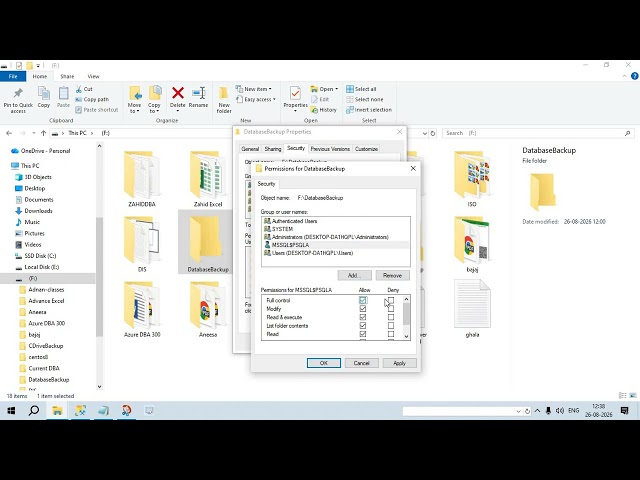The height and width of the screenshot is (480, 640).
Task: Click Cancel in Permissions dialog
Action: click(x=362, y=363)
